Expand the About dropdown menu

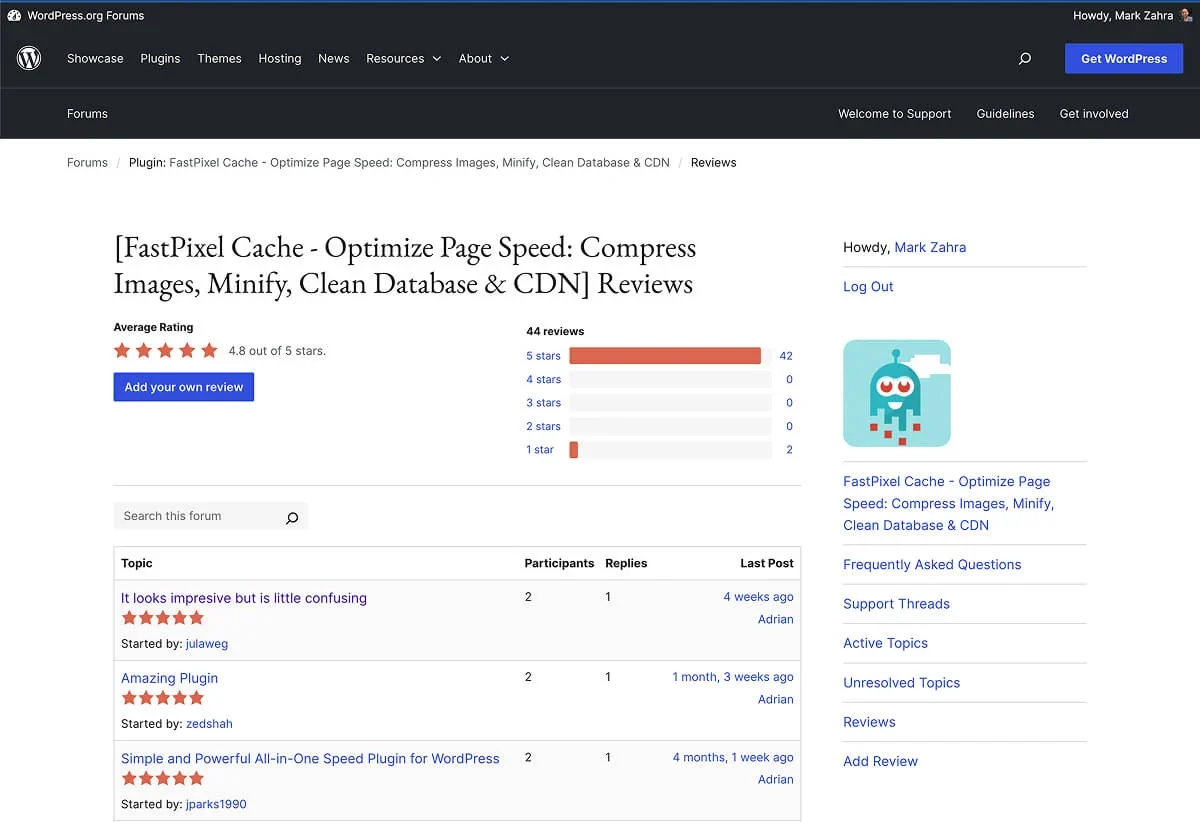pos(484,59)
